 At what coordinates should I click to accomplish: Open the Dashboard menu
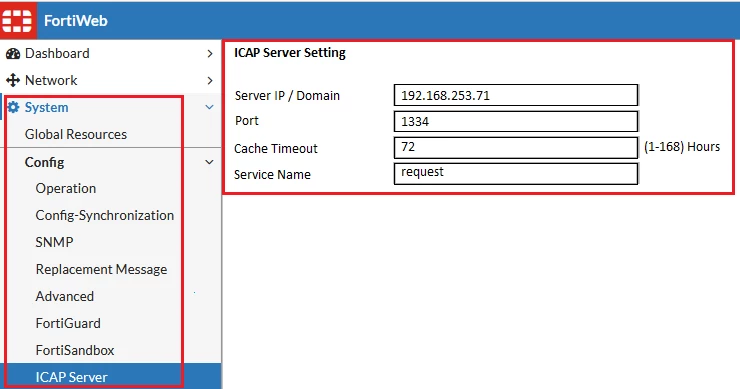(x=57, y=53)
